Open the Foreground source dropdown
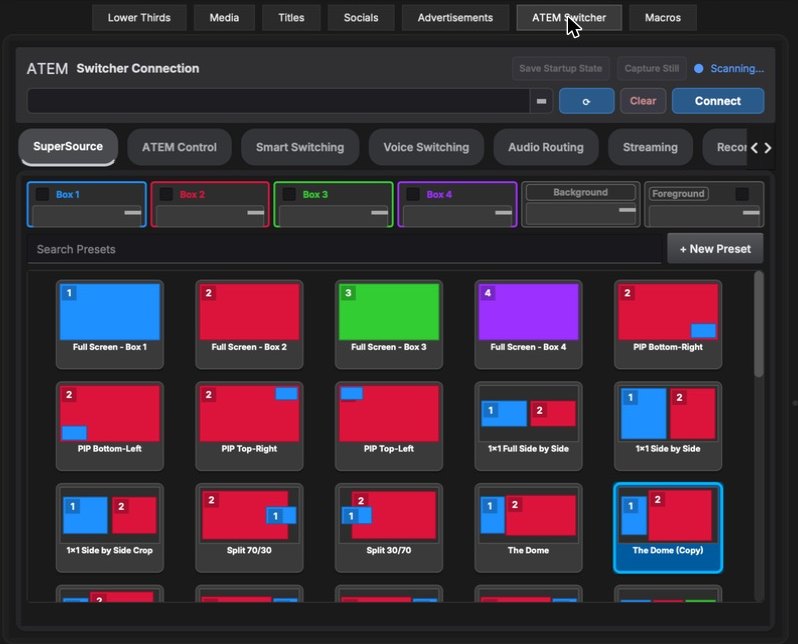This screenshot has width=798, height=644. click(x=705, y=215)
